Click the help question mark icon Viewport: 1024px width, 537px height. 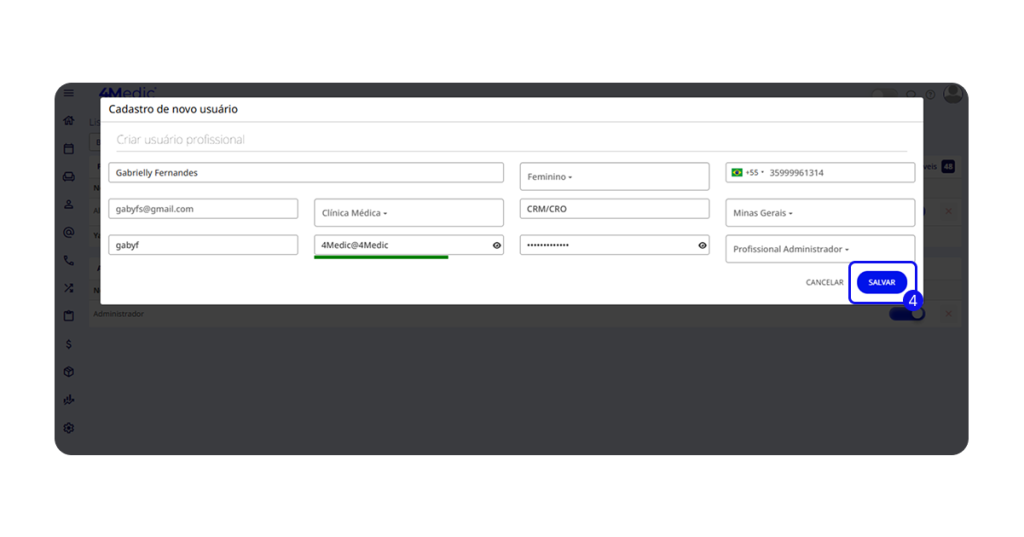[930, 95]
